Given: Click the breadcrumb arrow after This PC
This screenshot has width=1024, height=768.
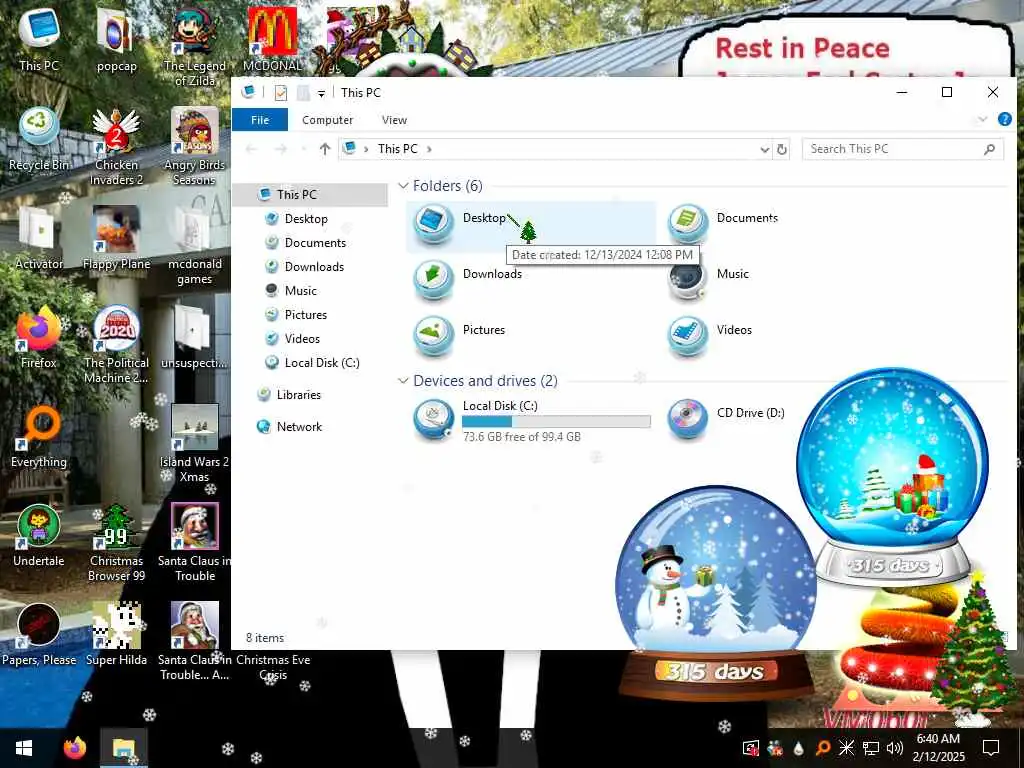Looking at the screenshot, I should point(429,150).
